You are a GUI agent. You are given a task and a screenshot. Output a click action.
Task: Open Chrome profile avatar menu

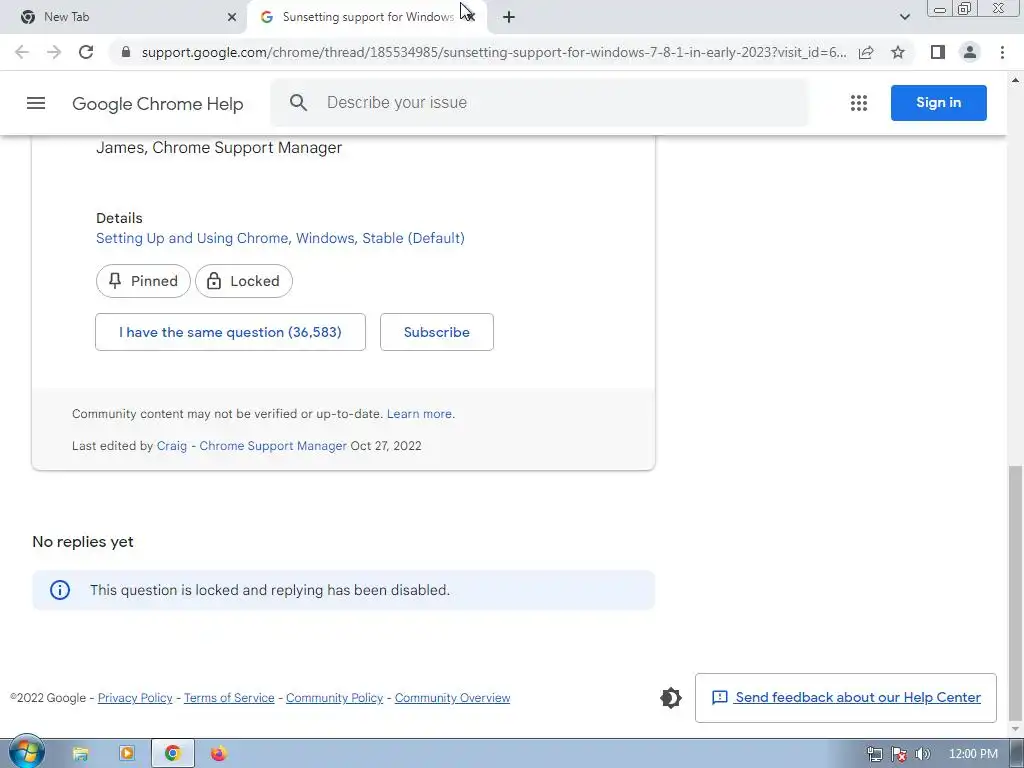970,52
